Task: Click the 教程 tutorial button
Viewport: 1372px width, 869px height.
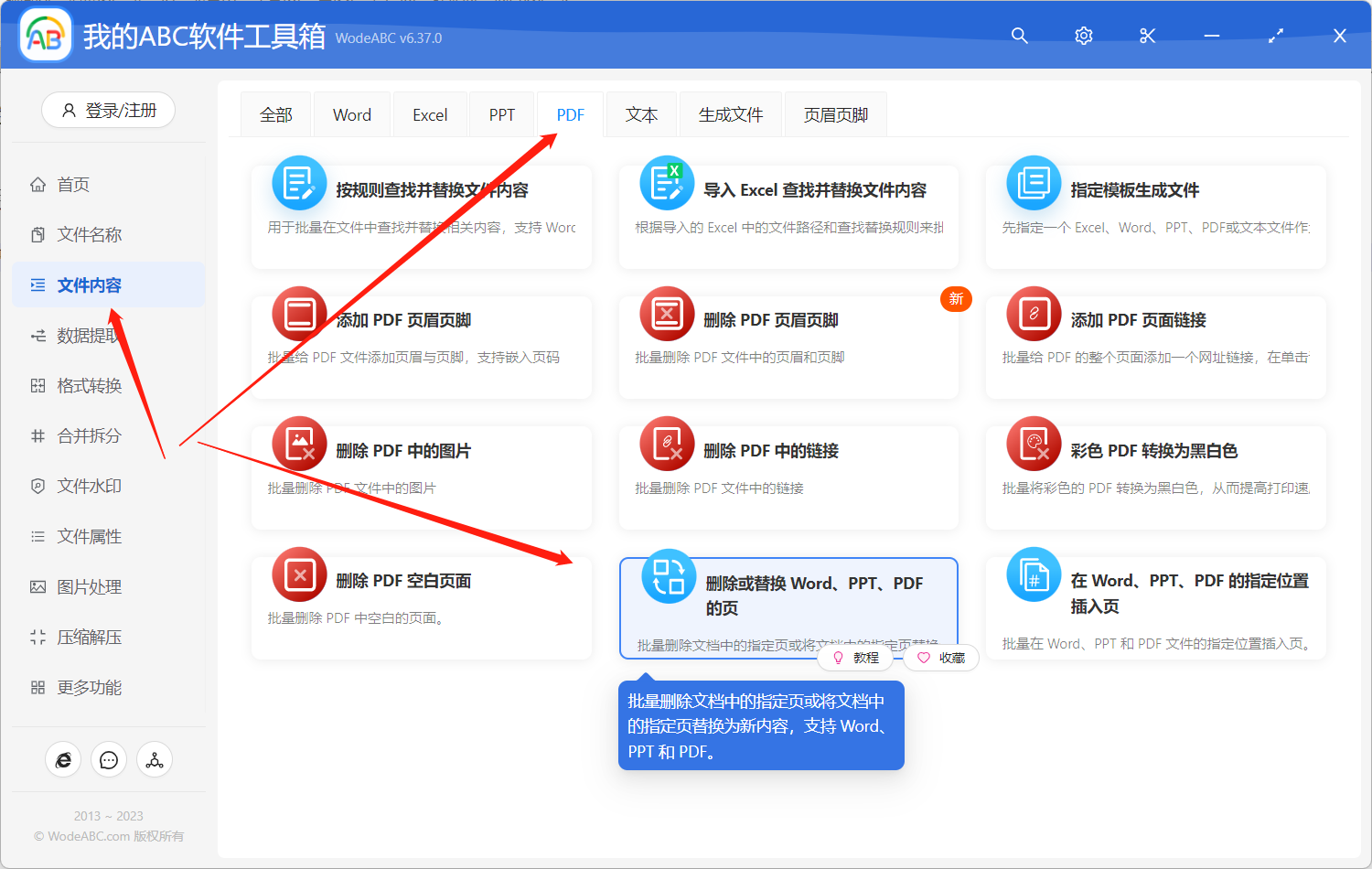Action: [856, 658]
